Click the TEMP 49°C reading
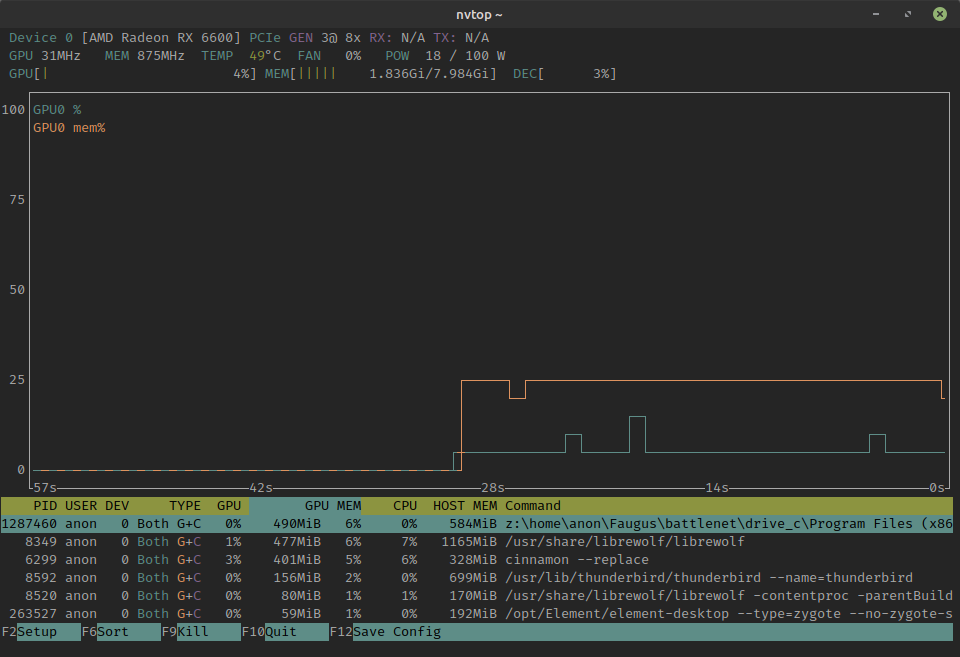Screen dimensions: 960x657 (x=241, y=56)
